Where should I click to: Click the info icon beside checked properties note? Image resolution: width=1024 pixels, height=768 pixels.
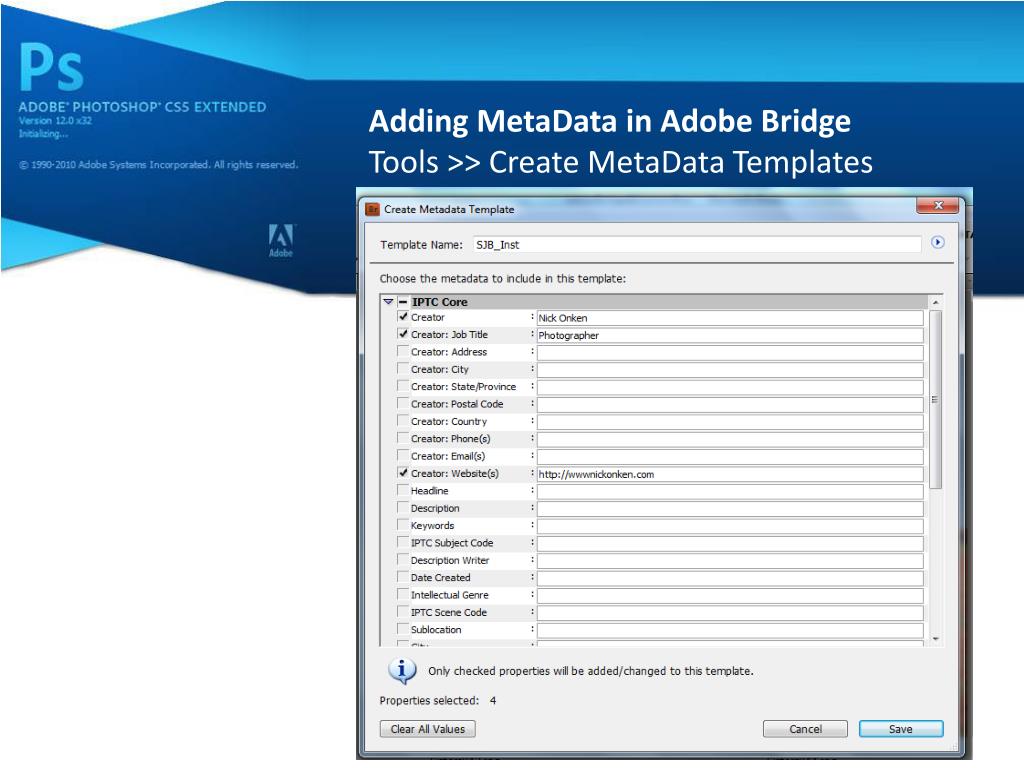(x=402, y=671)
